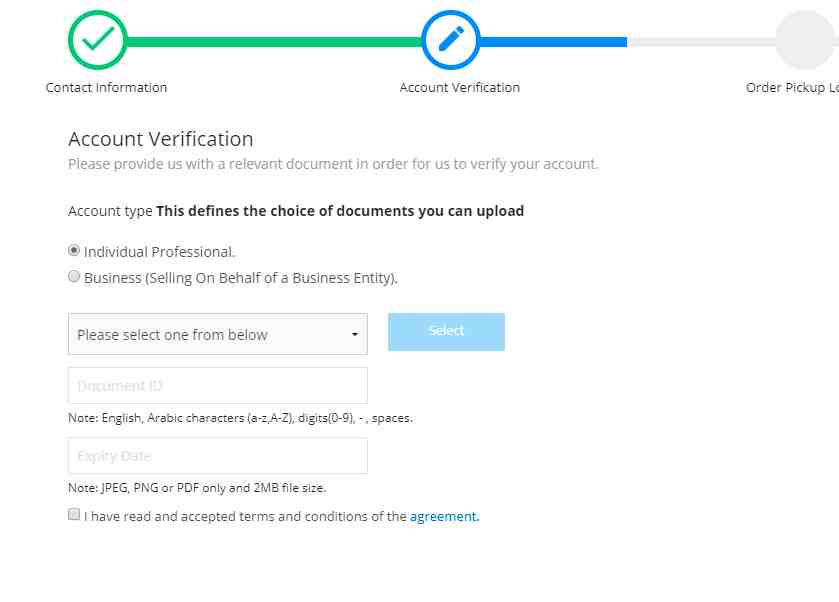
Task: Click the blue in-progress bar segment
Action: coord(553,42)
